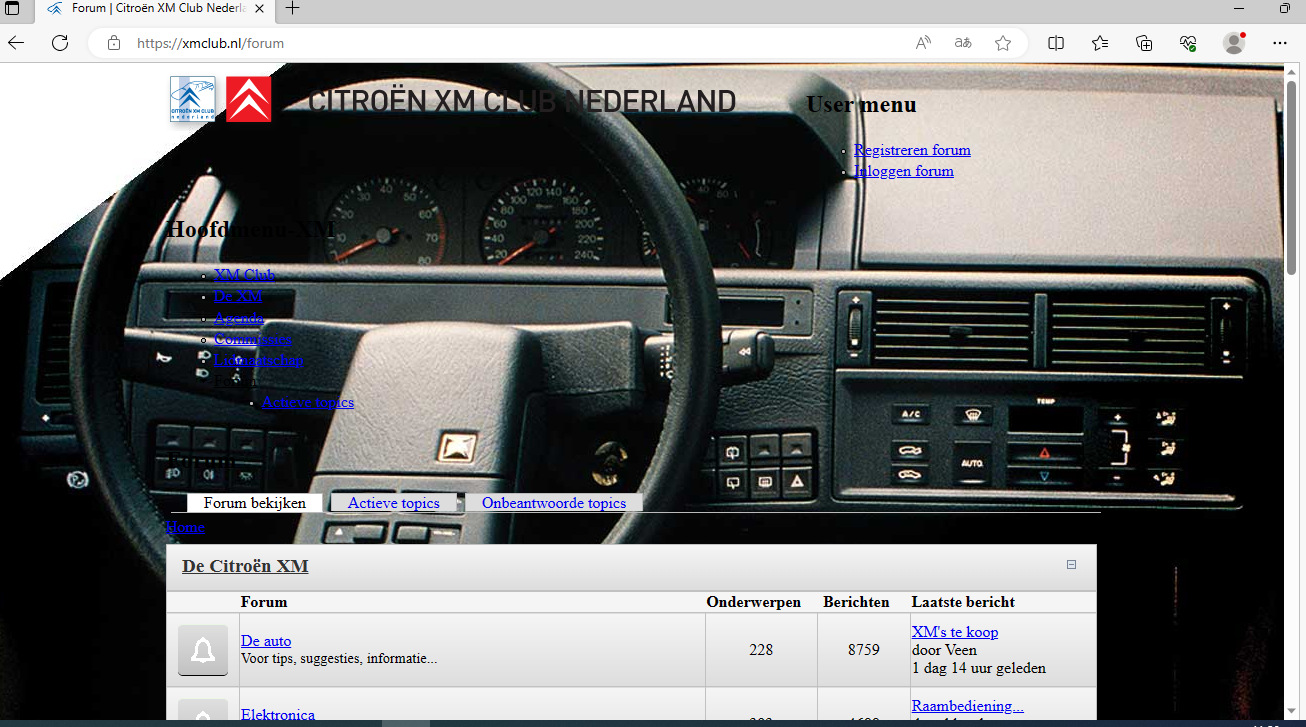Click the Laatste bericht column header

pyautogui.click(x=963, y=602)
